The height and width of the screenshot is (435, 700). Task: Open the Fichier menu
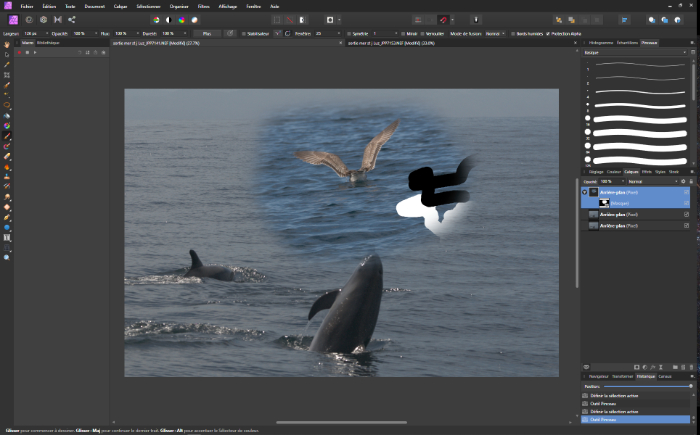coord(25,6)
